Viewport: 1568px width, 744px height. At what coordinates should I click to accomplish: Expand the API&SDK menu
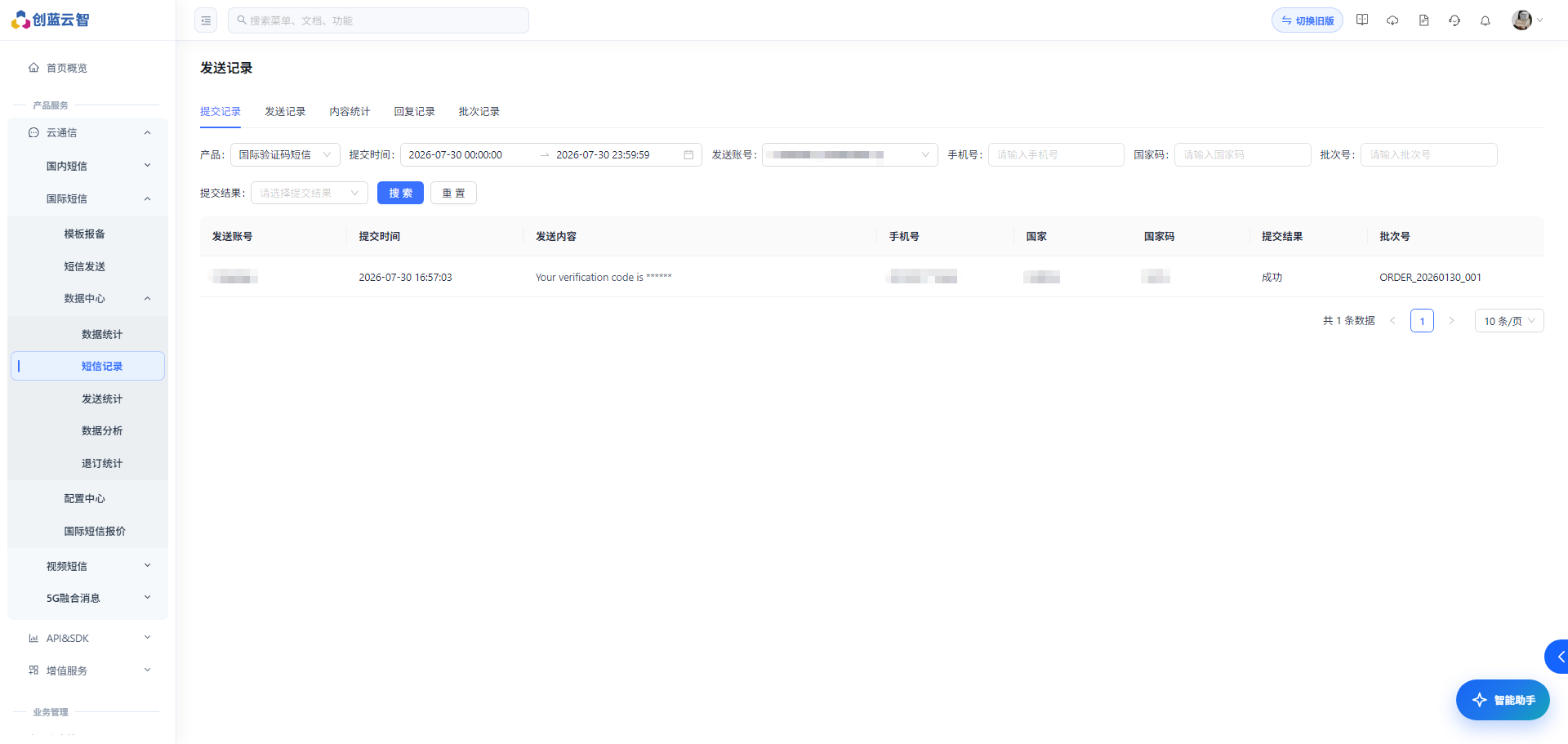tap(147, 638)
